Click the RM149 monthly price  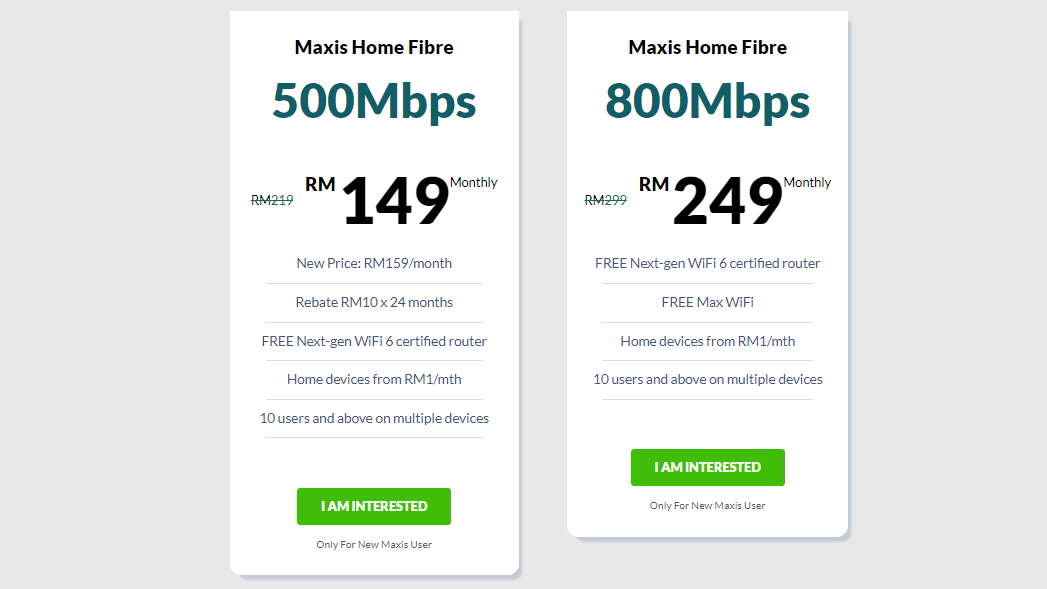click(x=396, y=201)
